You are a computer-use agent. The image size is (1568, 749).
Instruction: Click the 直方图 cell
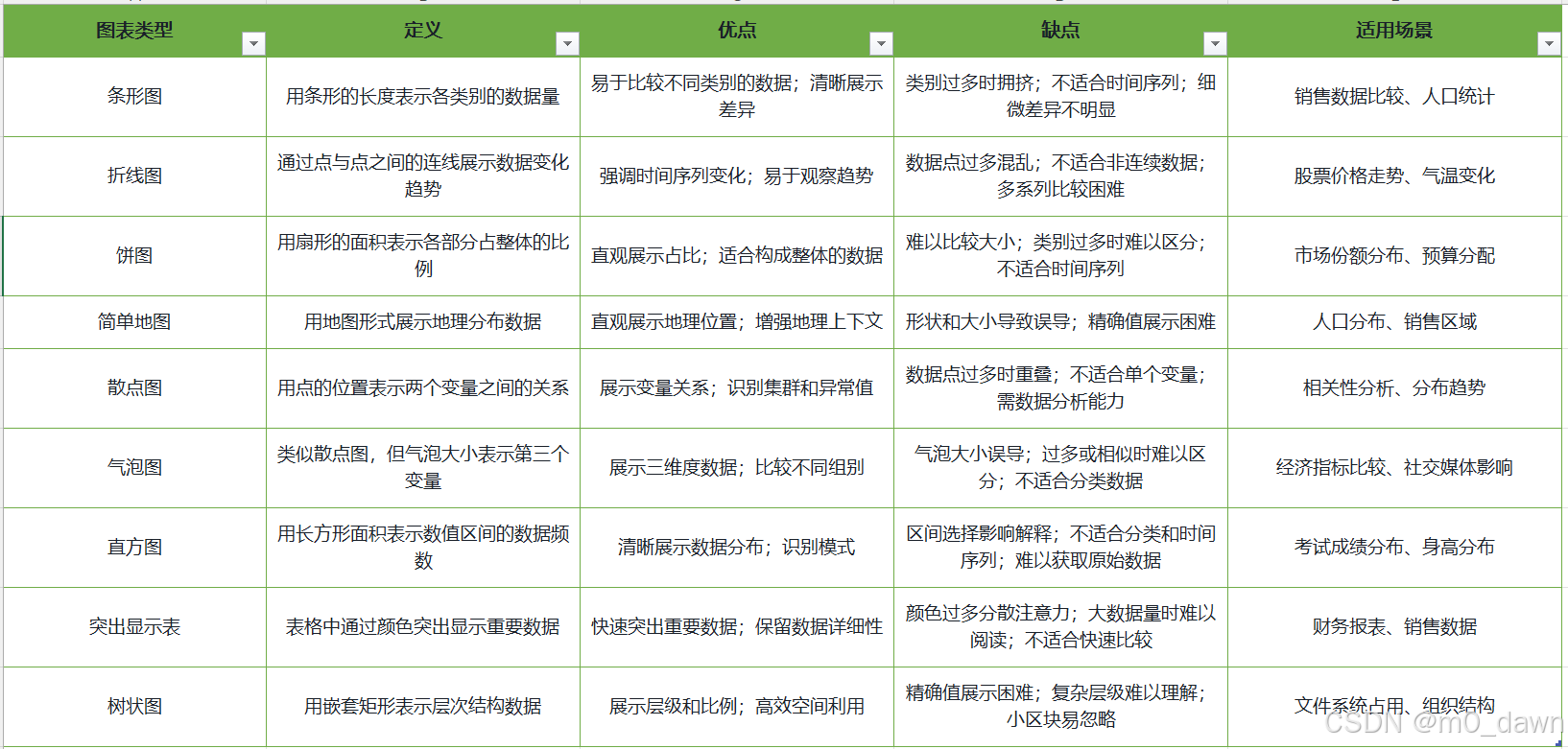[134, 548]
